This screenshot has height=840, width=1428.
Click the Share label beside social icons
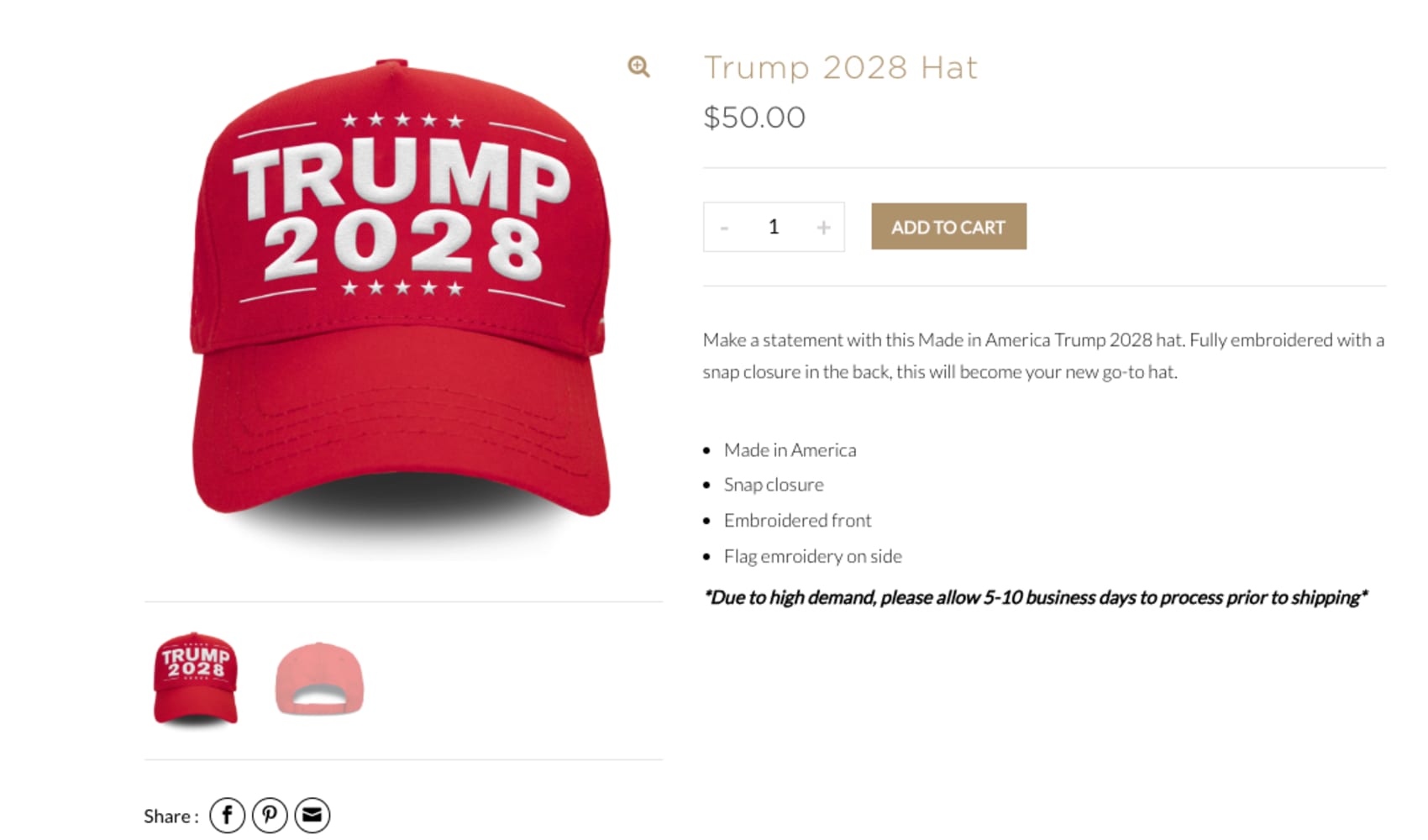point(171,816)
